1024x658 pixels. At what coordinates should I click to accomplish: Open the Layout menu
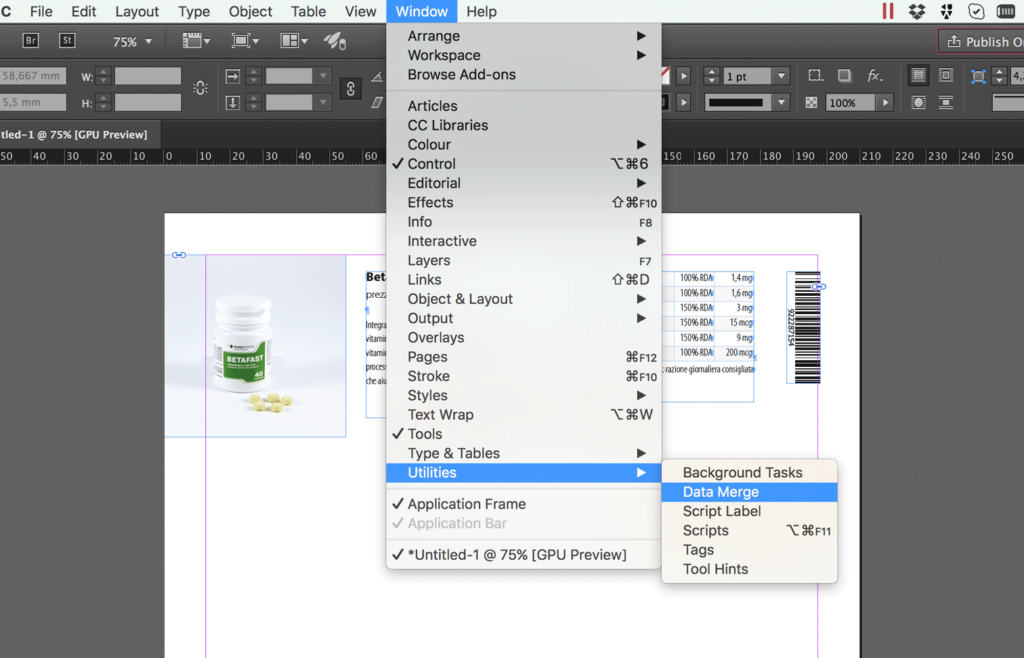pyautogui.click(x=136, y=11)
